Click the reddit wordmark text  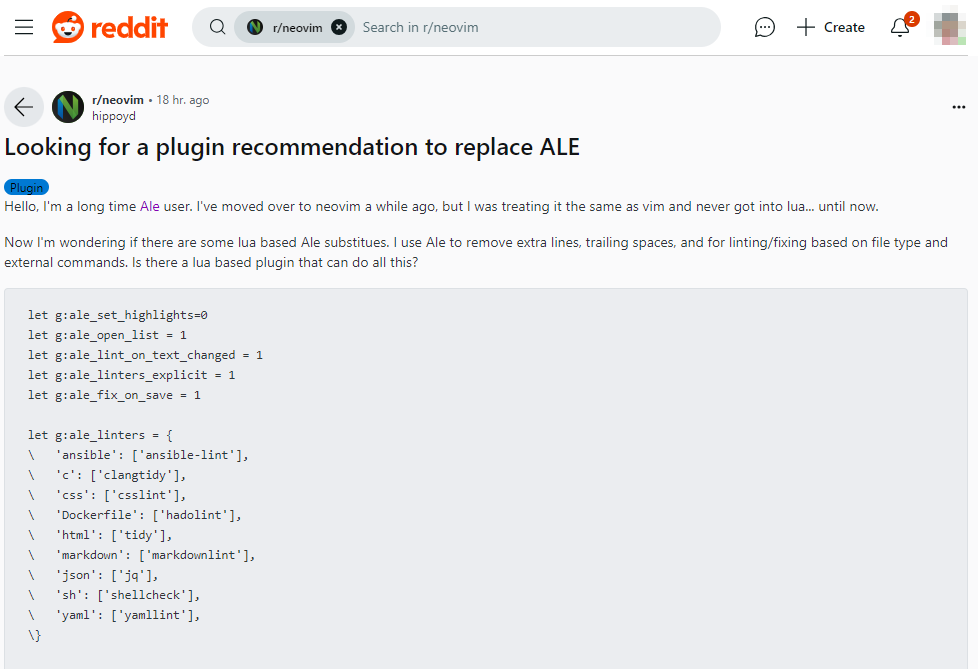pos(130,27)
